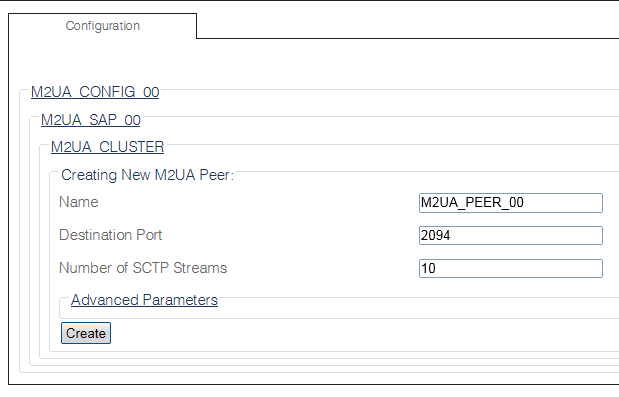Collapse the M2UA_SAP_00 group via its title
619x397 pixels.
pos(91,120)
